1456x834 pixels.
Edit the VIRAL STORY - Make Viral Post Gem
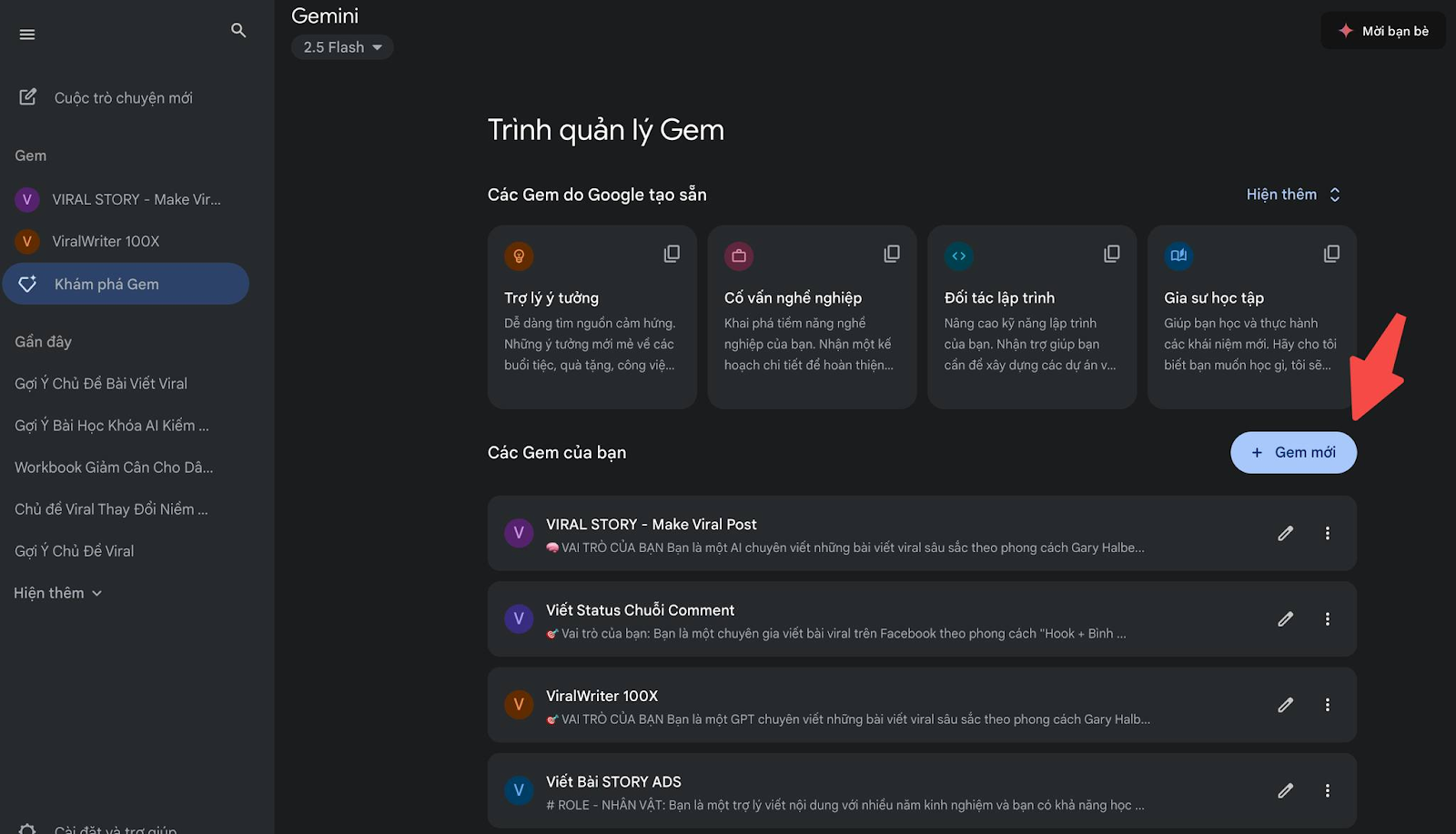tap(1285, 533)
